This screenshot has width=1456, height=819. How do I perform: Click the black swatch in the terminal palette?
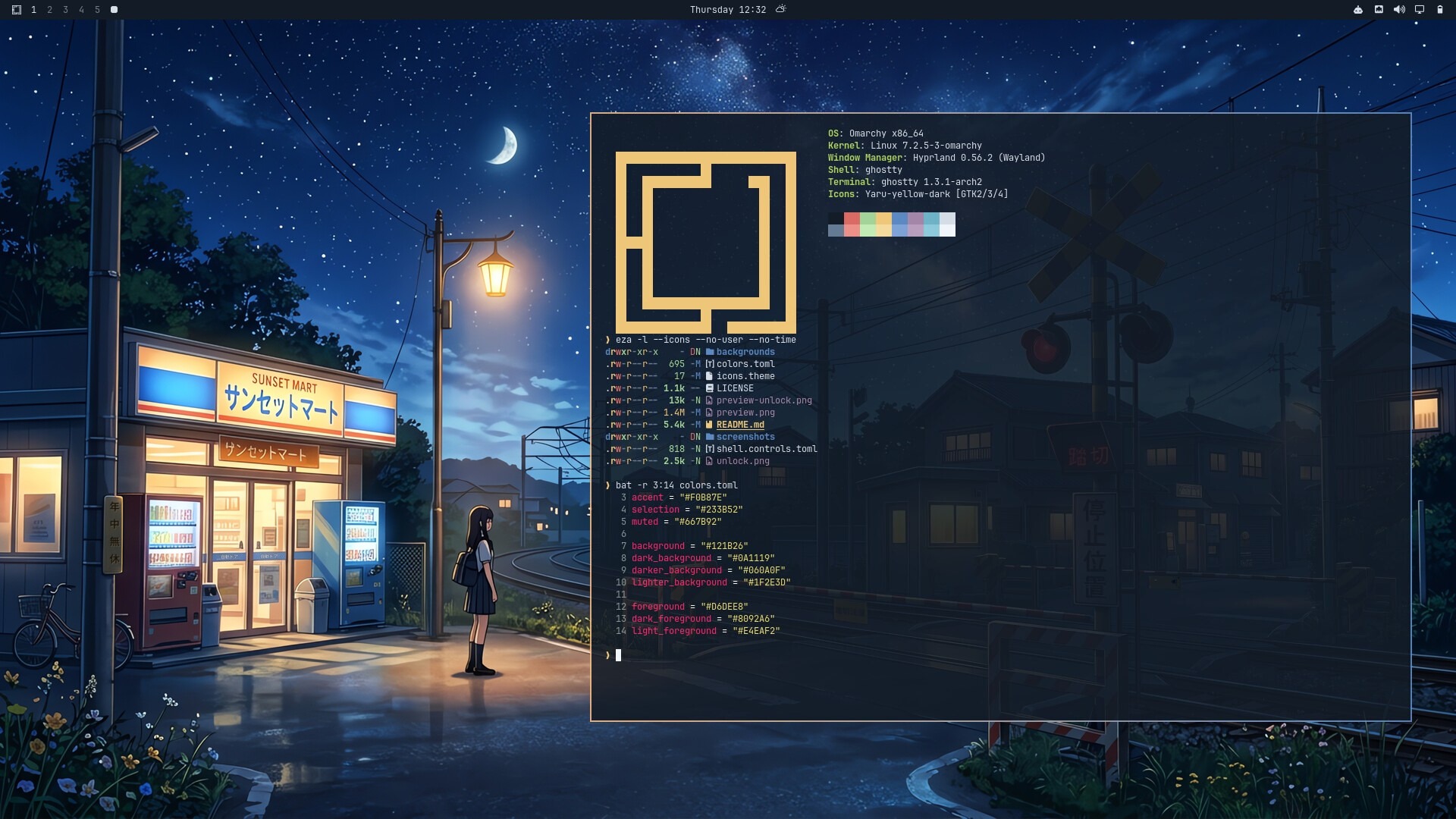point(836,218)
